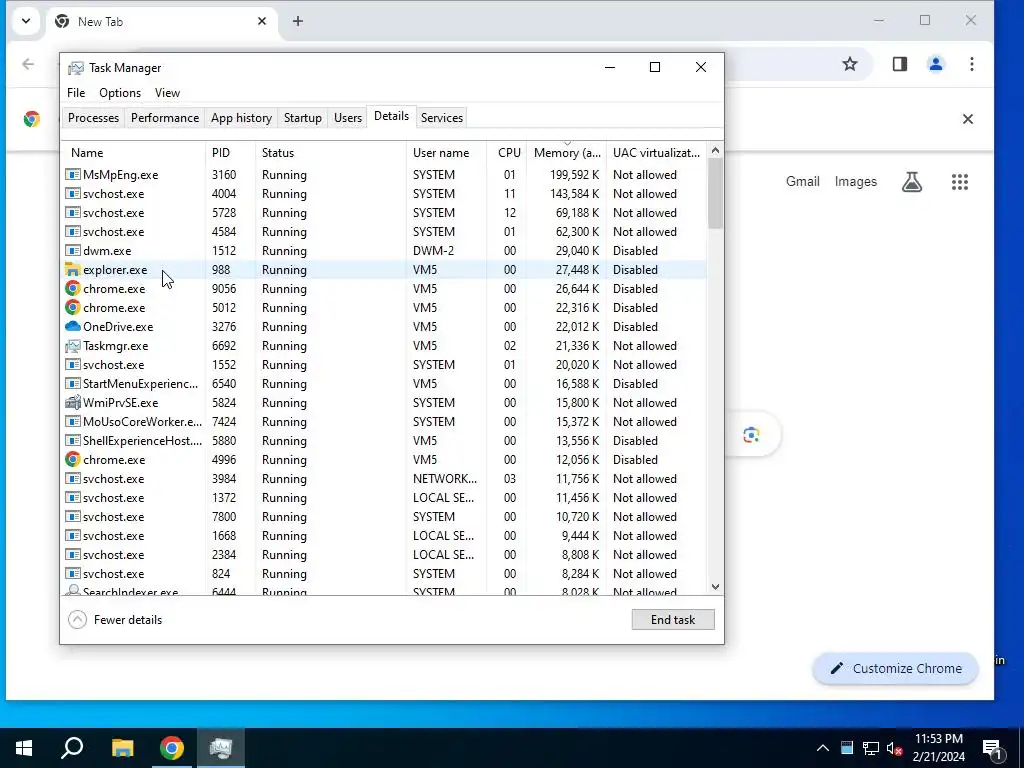Image resolution: width=1024 pixels, height=768 pixels.
Task: Sort by User name column header
Action: [x=447, y=153]
